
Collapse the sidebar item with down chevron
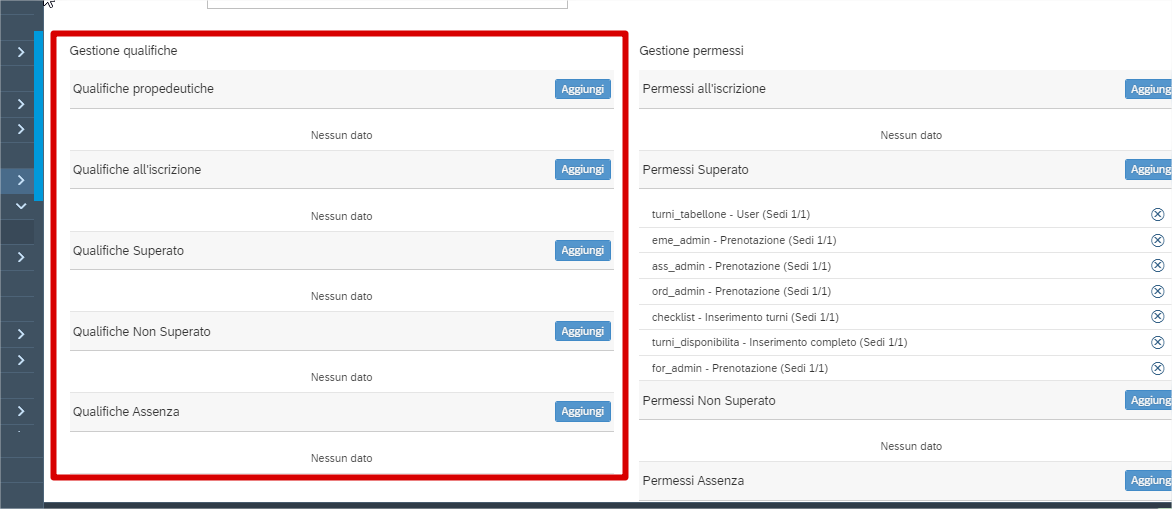click(21, 205)
